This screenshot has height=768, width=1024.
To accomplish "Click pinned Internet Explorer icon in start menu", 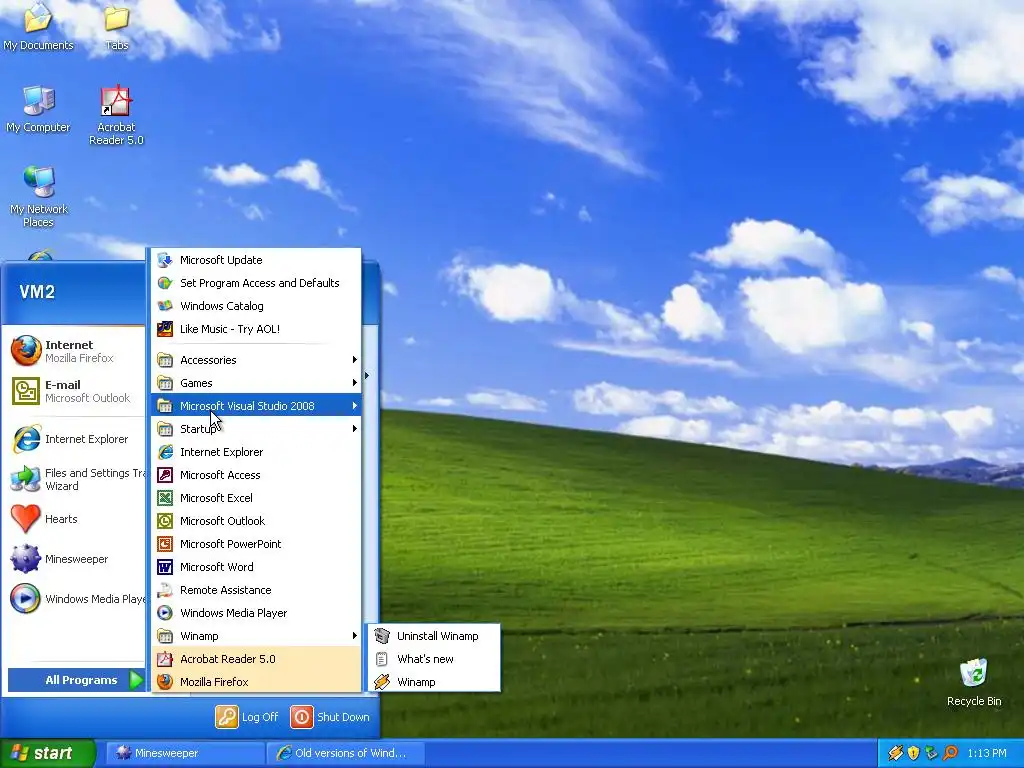I will pos(26,439).
